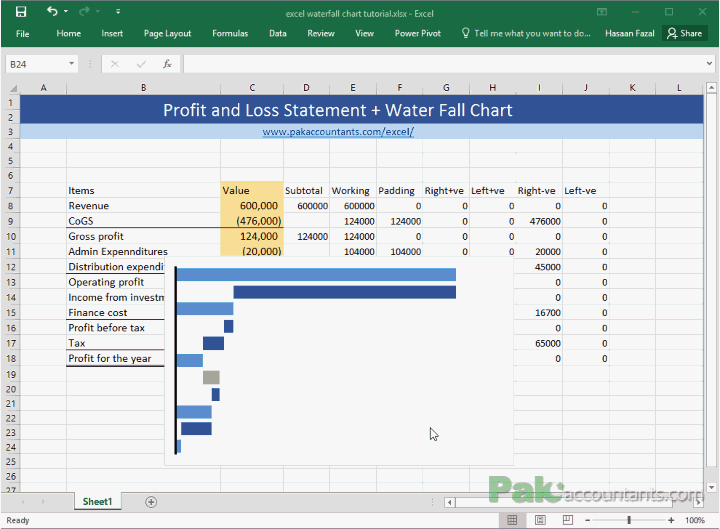The height and width of the screenshot is (529, 720).
Task: Click the longest light blue chart bar
Action: [x=316, y=275]
